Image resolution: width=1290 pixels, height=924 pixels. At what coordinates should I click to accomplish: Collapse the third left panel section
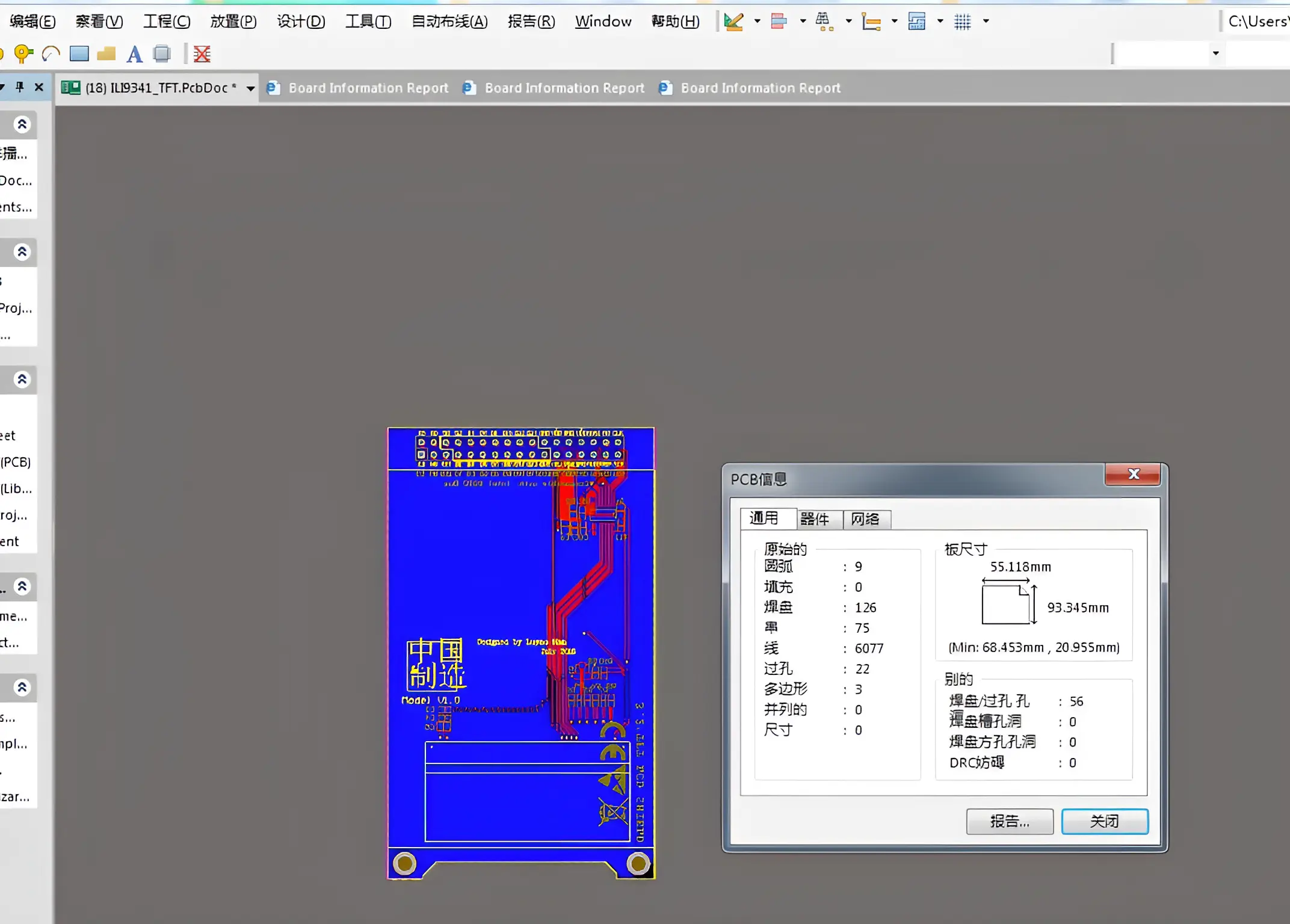coord(22,380)
